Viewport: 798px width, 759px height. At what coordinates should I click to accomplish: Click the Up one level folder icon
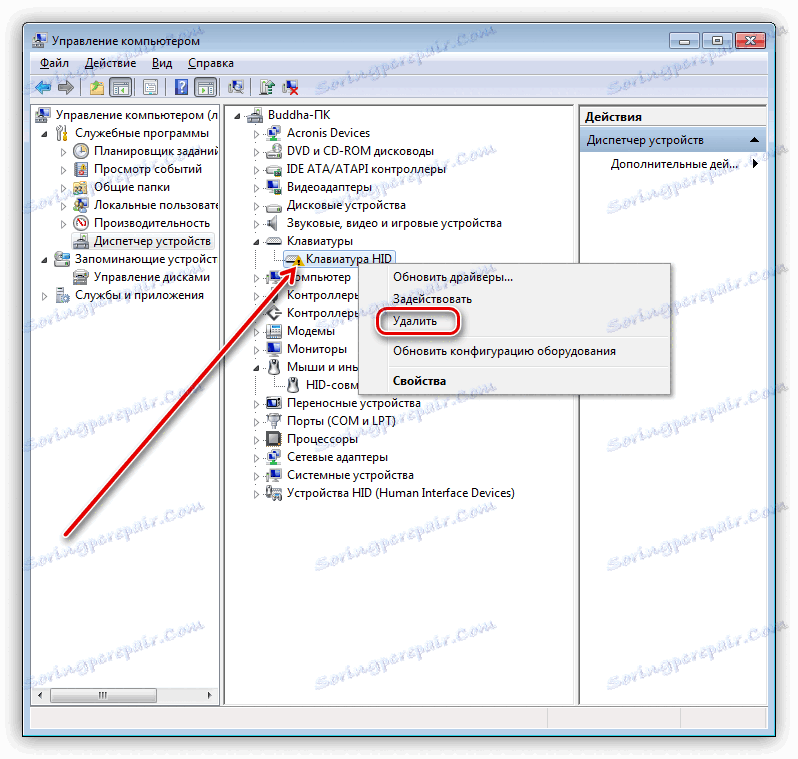pyautogui.click(x=97, y=88)
